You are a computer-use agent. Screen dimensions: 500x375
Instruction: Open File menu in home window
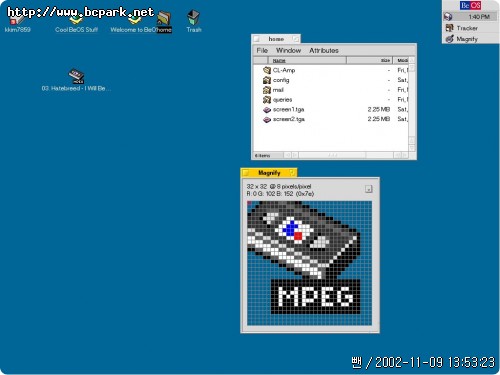coord(262,50)
